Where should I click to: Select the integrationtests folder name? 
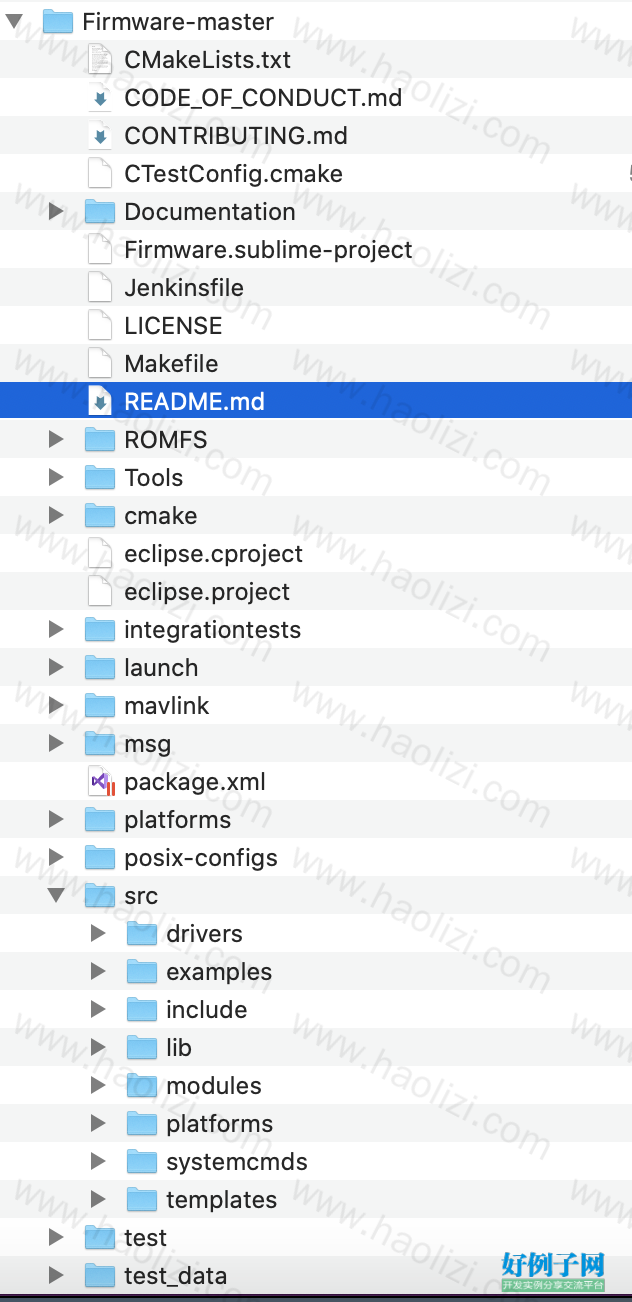[212, 630]
